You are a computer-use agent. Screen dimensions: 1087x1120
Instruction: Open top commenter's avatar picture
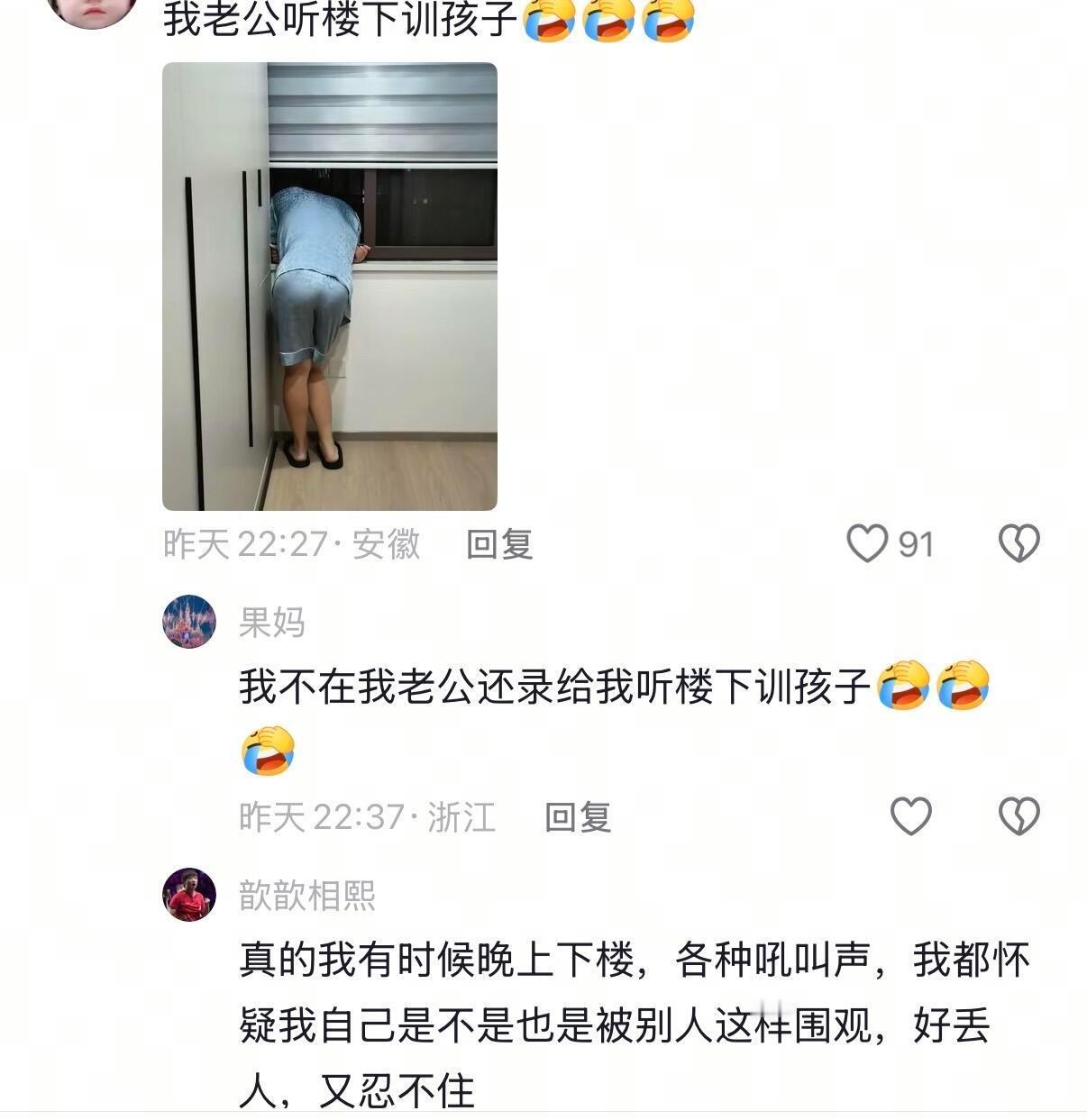(92, 11)
